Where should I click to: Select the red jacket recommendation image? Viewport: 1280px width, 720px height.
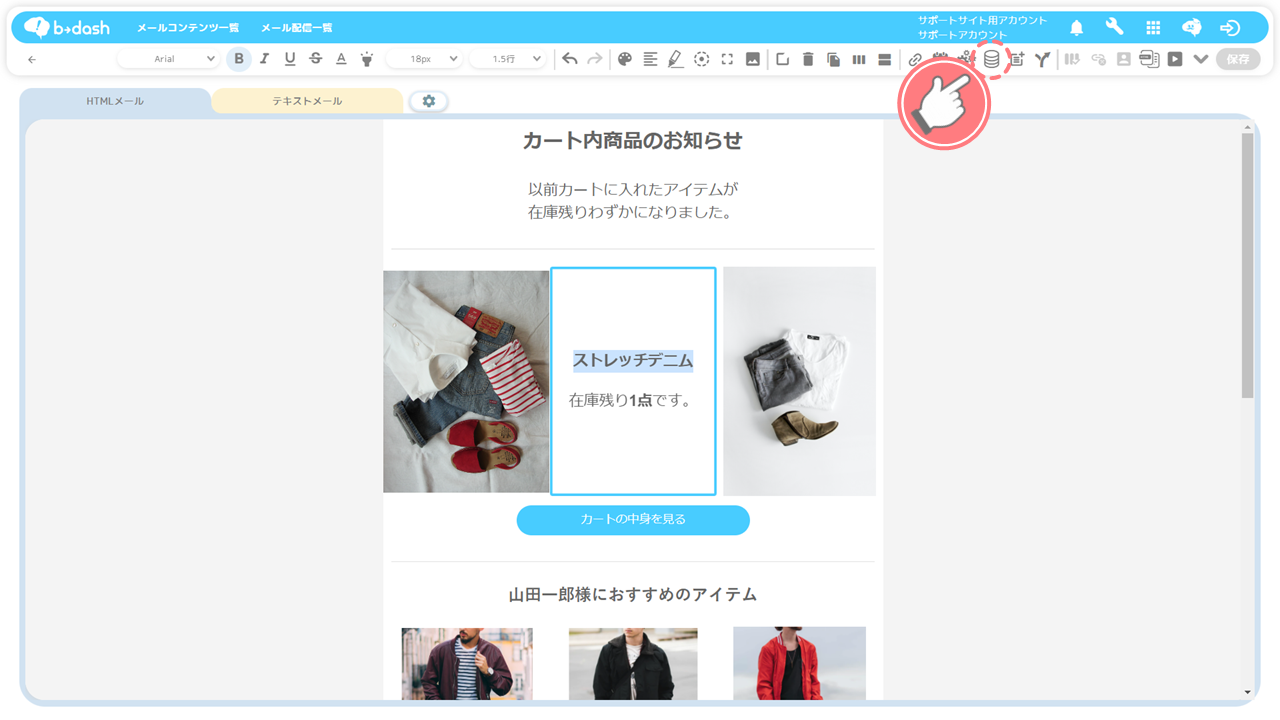(799, 664)
